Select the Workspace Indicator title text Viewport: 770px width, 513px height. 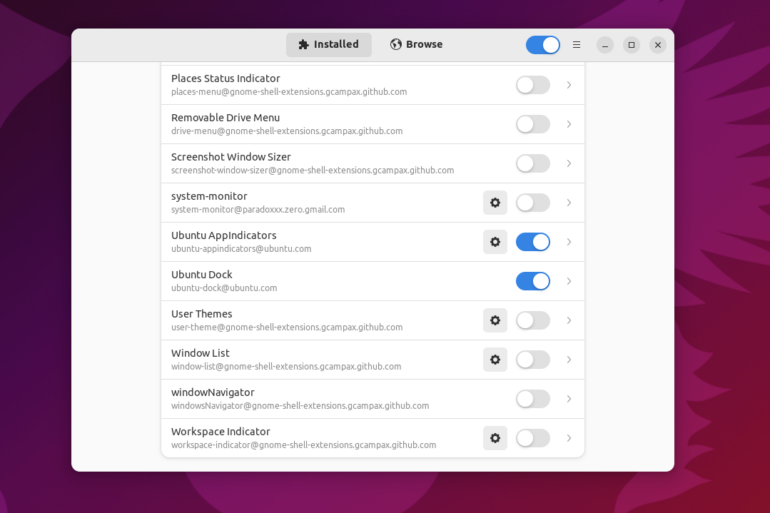[220, 432]
